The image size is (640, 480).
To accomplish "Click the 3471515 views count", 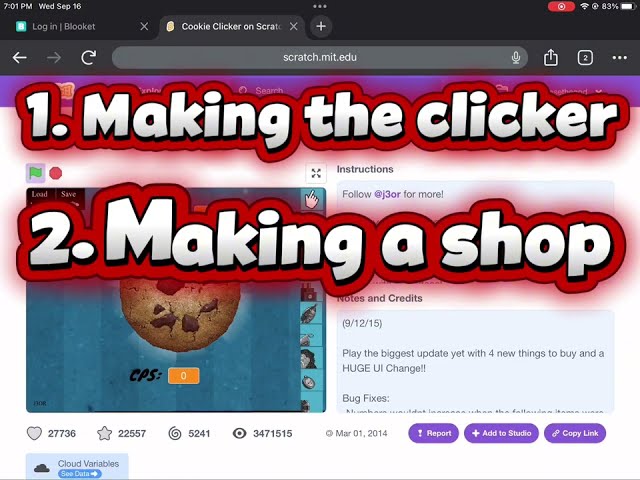I will [272, 433].
